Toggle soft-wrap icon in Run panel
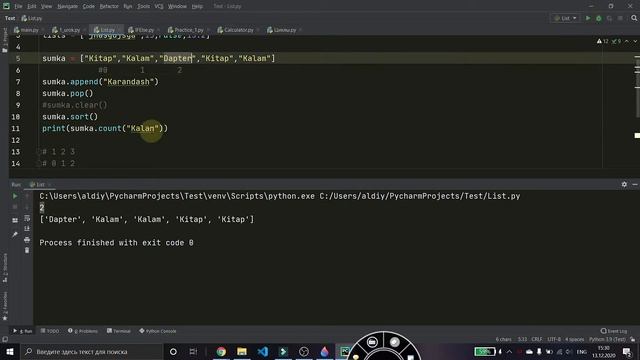The width and height of the screenshot is (640, 360). 27,218
